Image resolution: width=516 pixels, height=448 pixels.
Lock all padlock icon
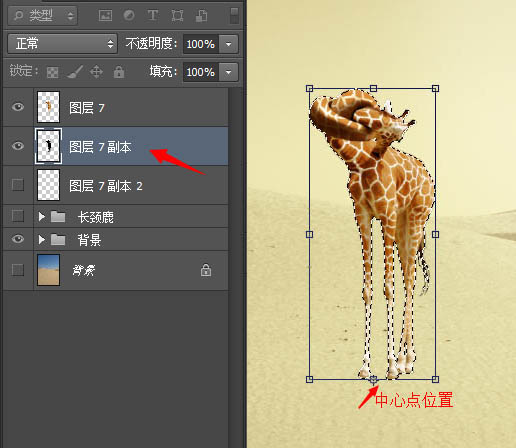pos(119,72)
